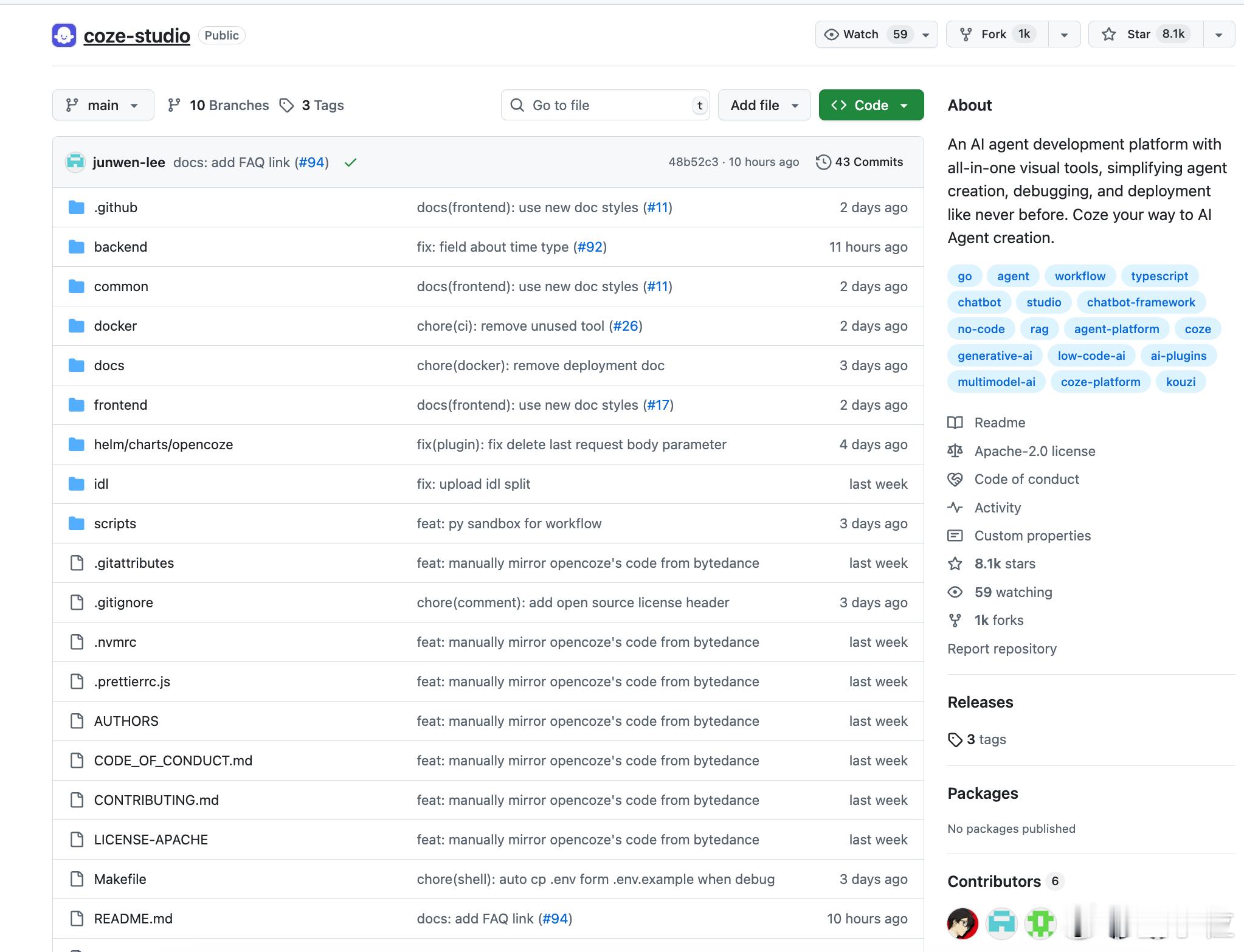Open the 10 Branches link
Image resolution: width=1244 pixels, height=952 pixels.
[218, 105]
